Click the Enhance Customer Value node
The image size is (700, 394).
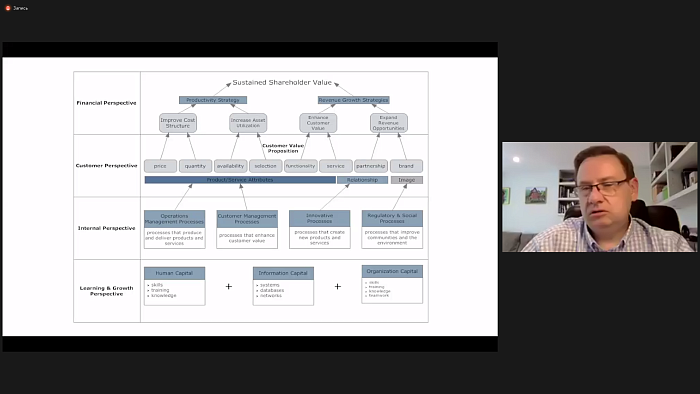tap(318, 123)
